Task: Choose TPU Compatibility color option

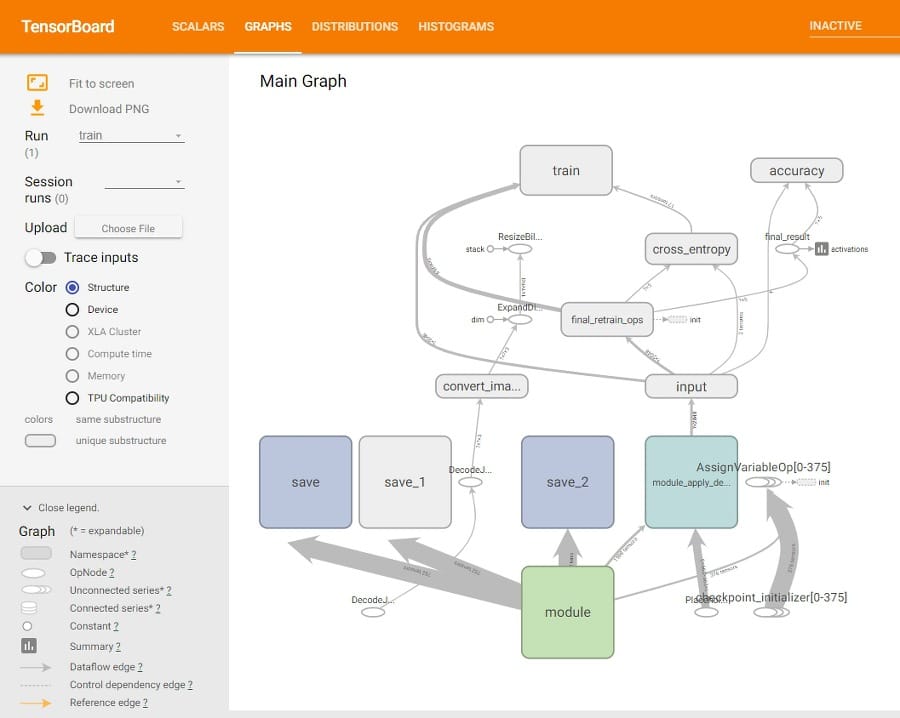Action: [72, 398]
